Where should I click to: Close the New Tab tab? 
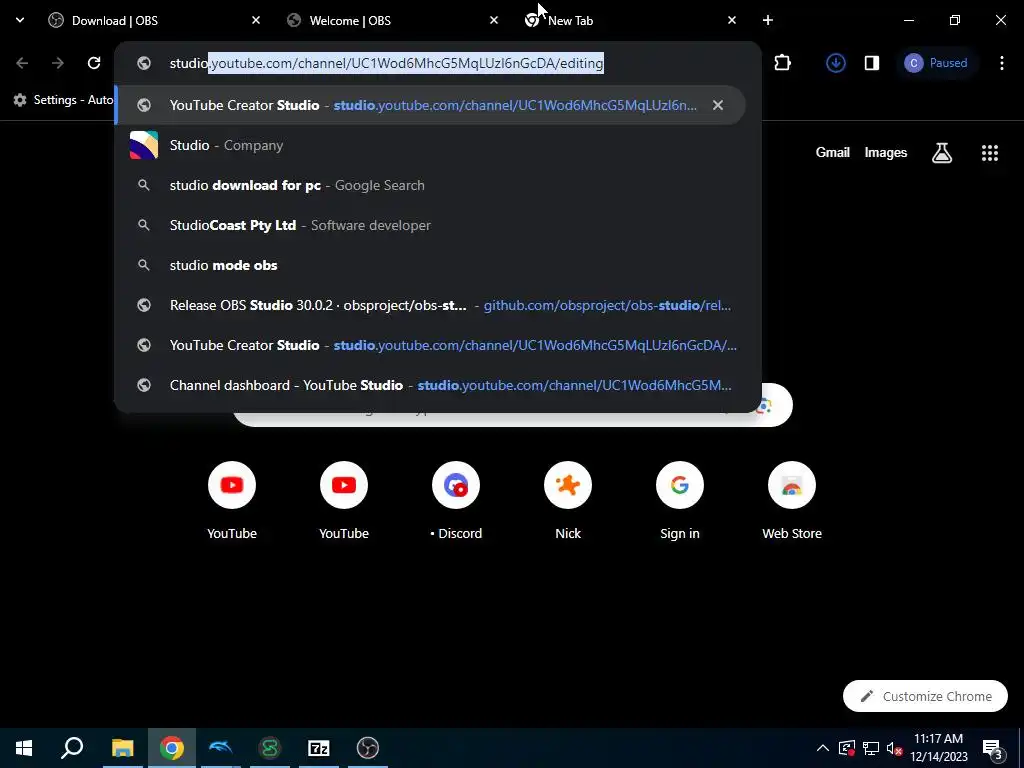pyautogui.click(x=731, y=20)
